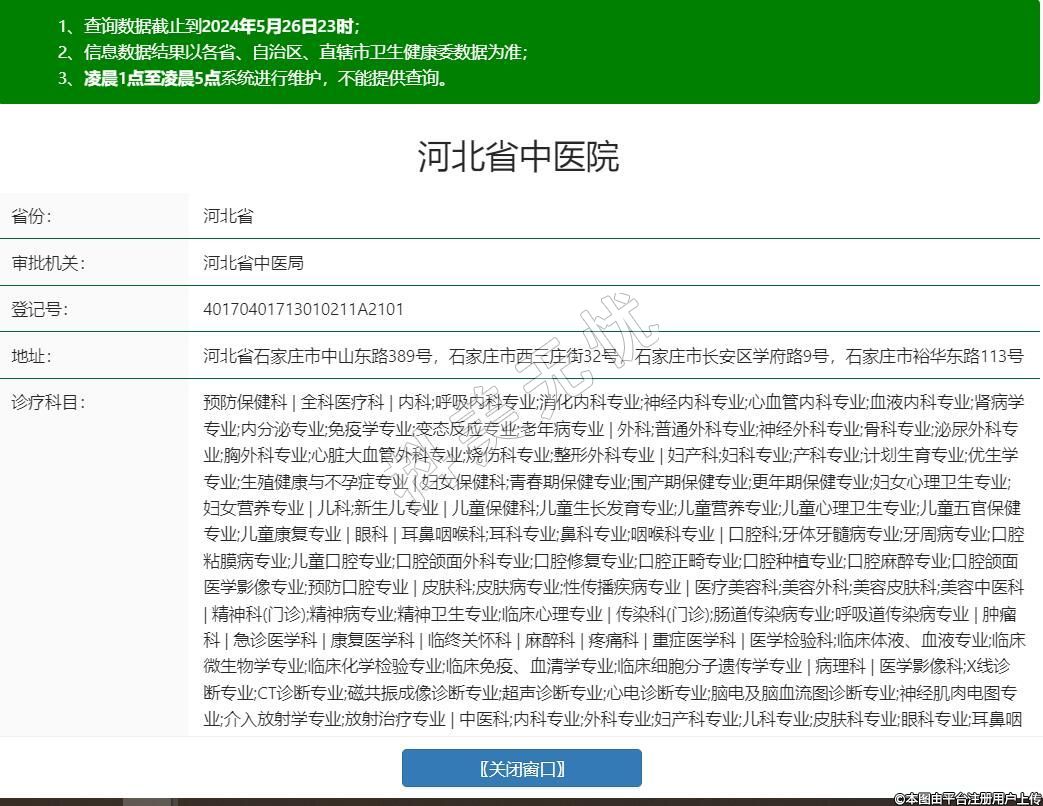Select the 省份 row label
The image size is (1043, 806).
pyautogui.click(x=31, y=216)
